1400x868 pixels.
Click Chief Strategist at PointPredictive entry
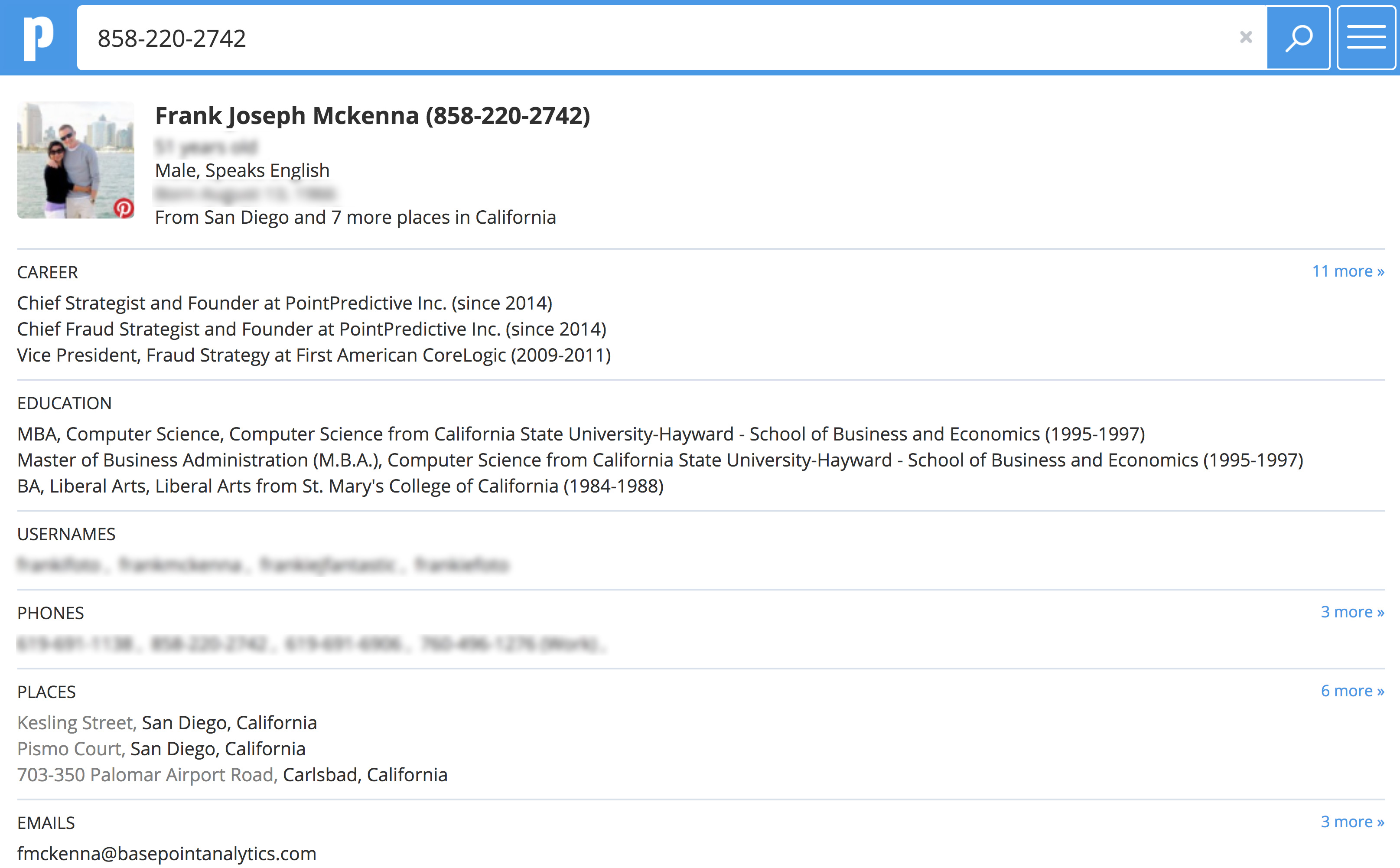[x=285, y=303]
